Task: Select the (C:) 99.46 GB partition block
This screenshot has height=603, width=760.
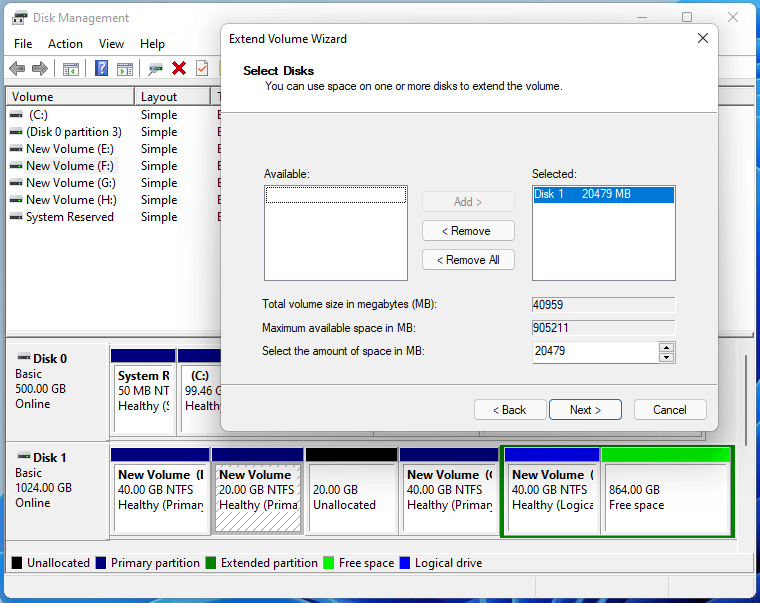Action: pyautogui.click(x=200, y=391)
